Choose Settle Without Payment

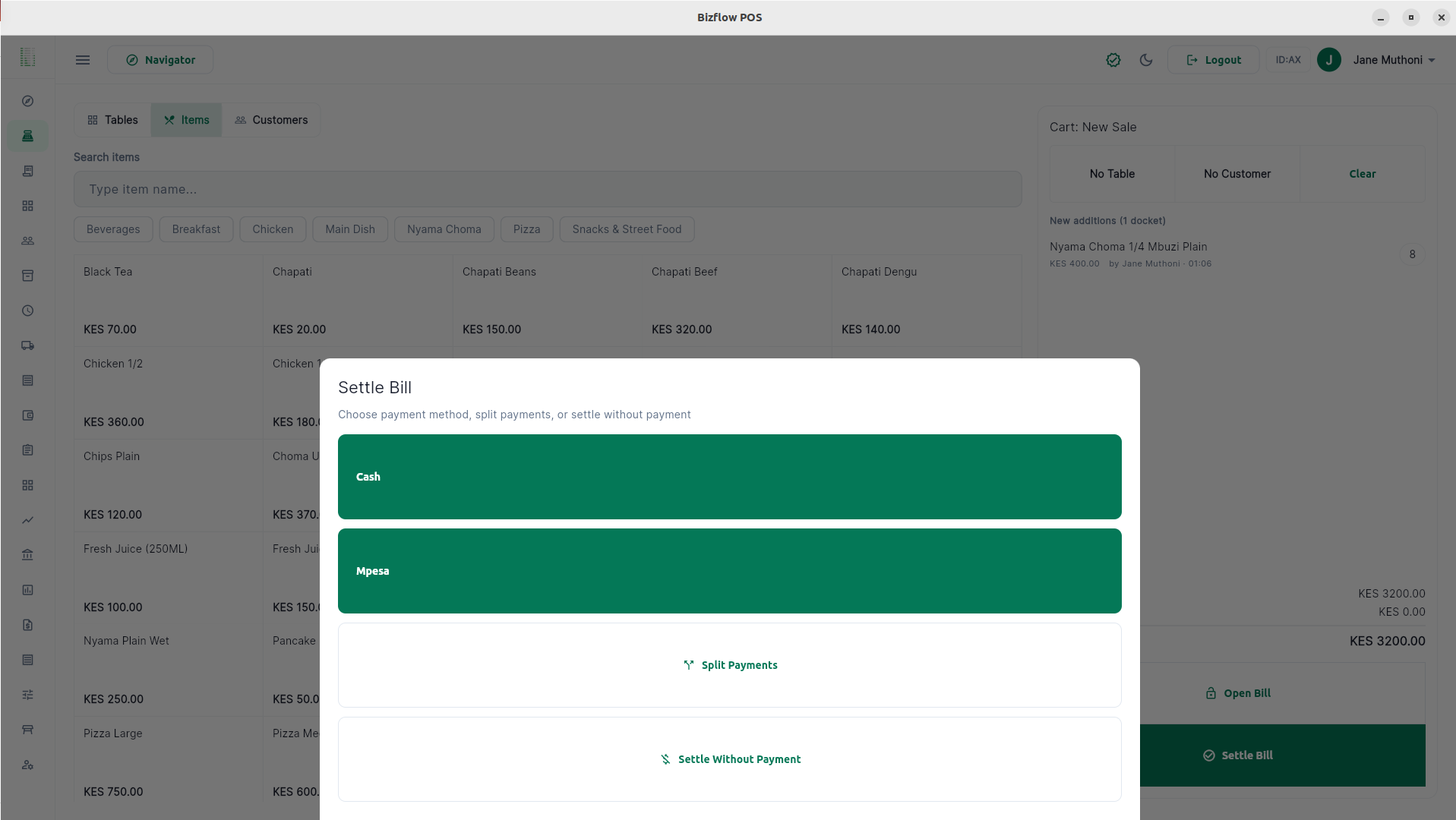point(729,759)
